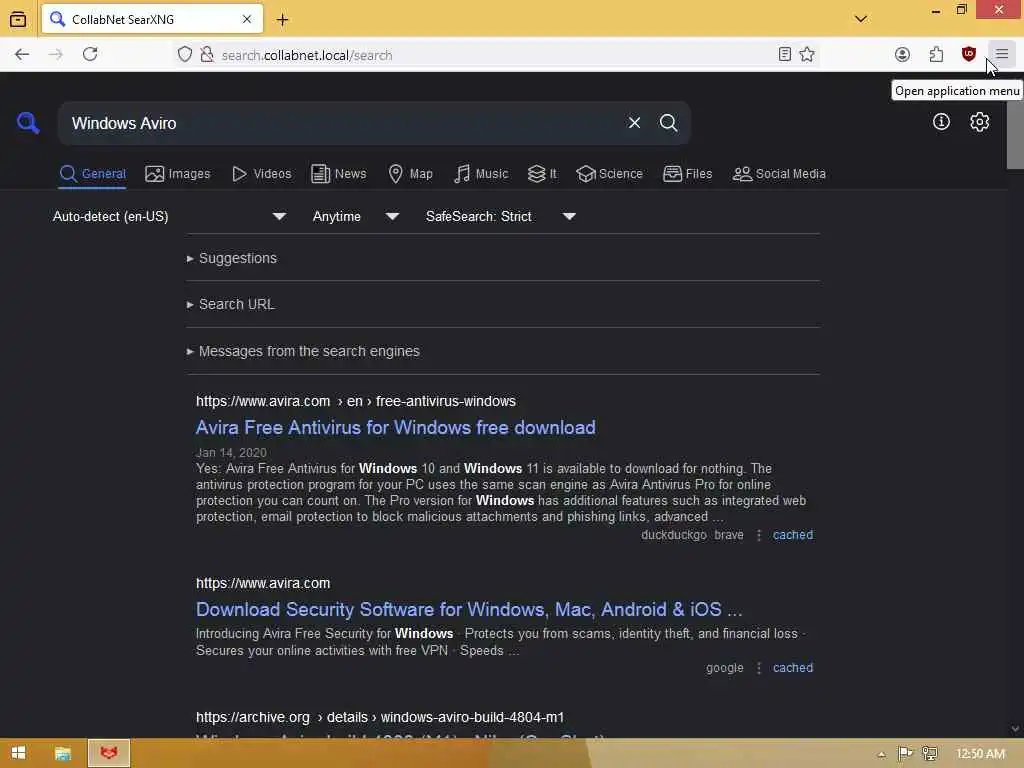Open a new browser tab
This screenshot has width=1024, height=768.
click(282, 20)
